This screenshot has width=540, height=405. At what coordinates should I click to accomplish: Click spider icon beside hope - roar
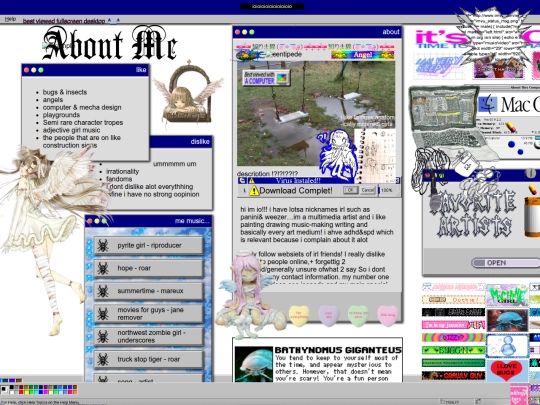(103, 268)
